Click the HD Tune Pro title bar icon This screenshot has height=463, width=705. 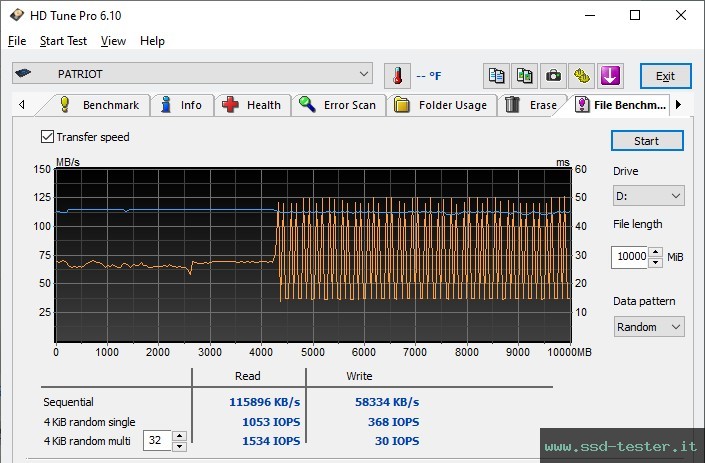click(x=17, y=15)
